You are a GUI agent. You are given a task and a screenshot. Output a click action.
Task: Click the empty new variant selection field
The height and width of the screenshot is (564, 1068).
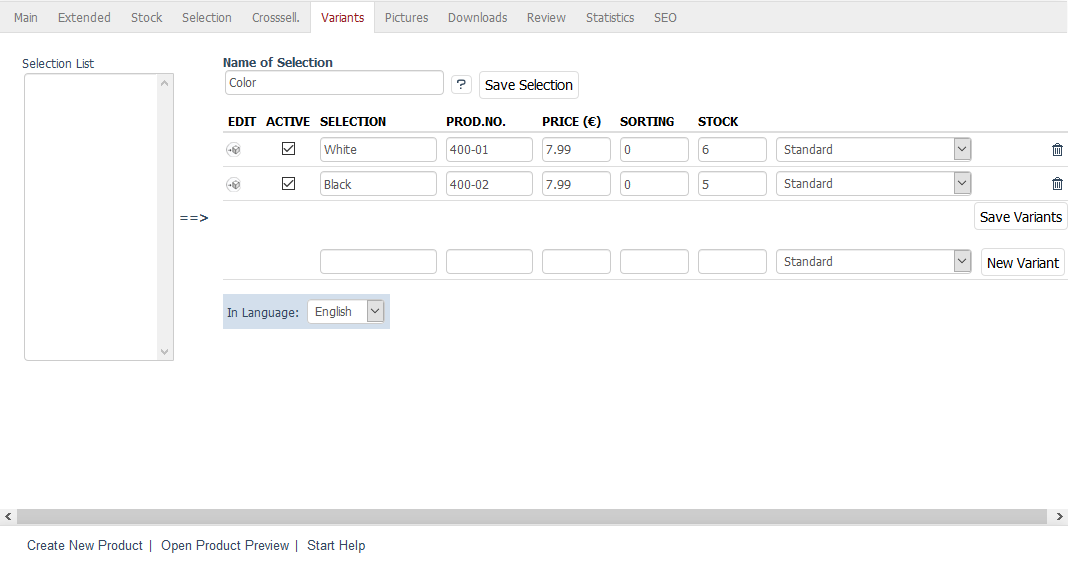point(378,262)
